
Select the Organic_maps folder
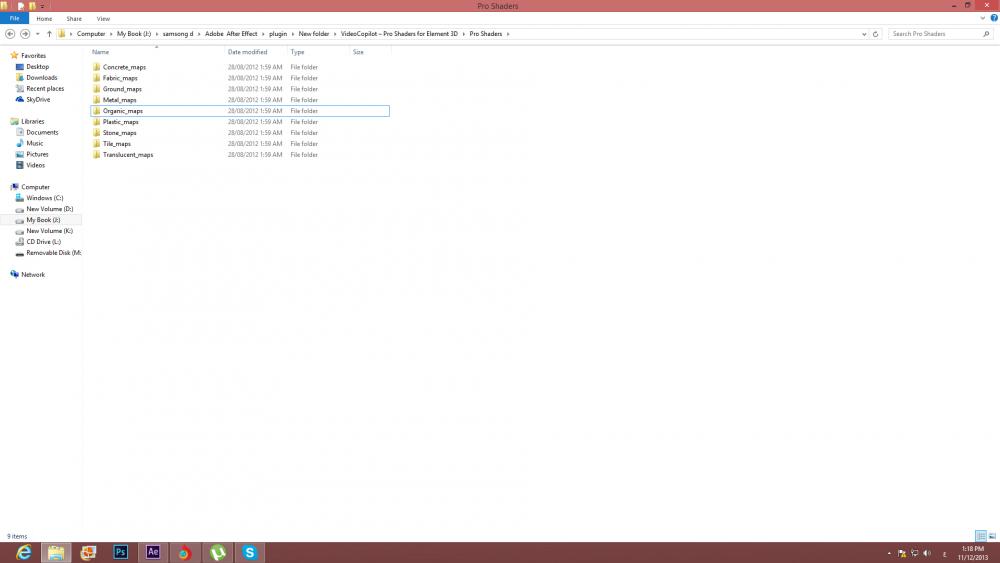122,111
